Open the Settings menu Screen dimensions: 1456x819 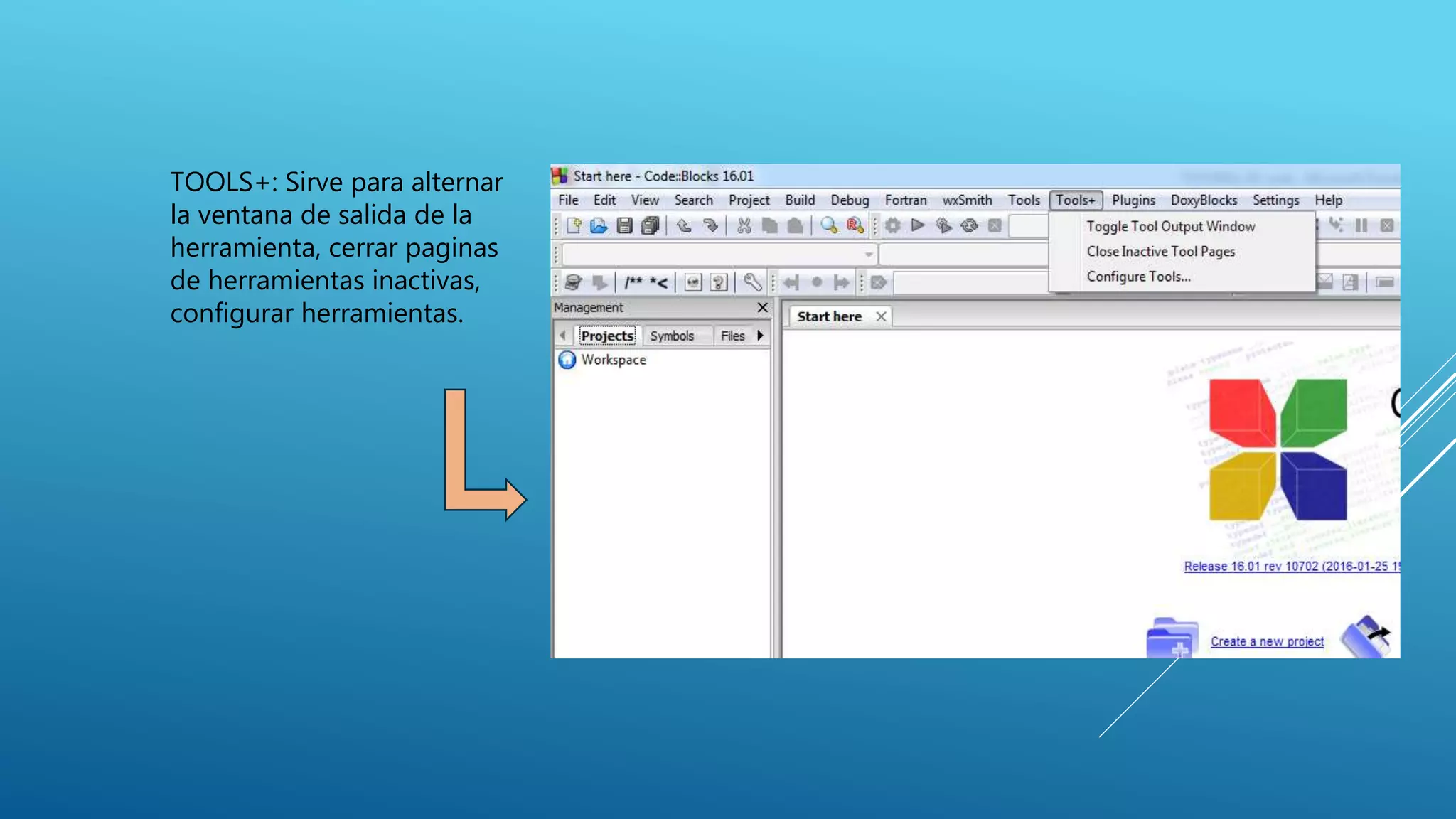tap(1275, 200)
